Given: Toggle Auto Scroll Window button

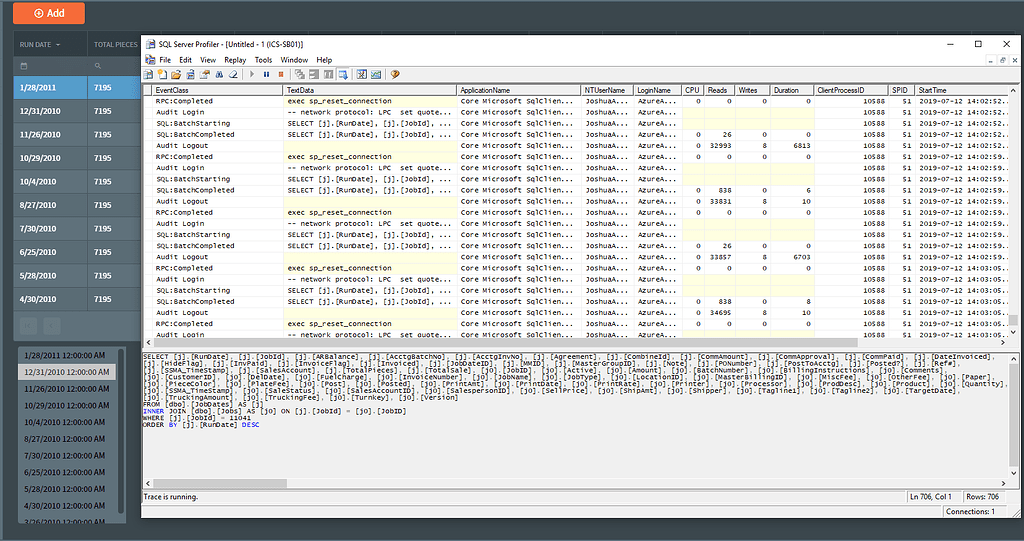Looking at the screenshot, I should pyautogui.click(x=343, y=74).
